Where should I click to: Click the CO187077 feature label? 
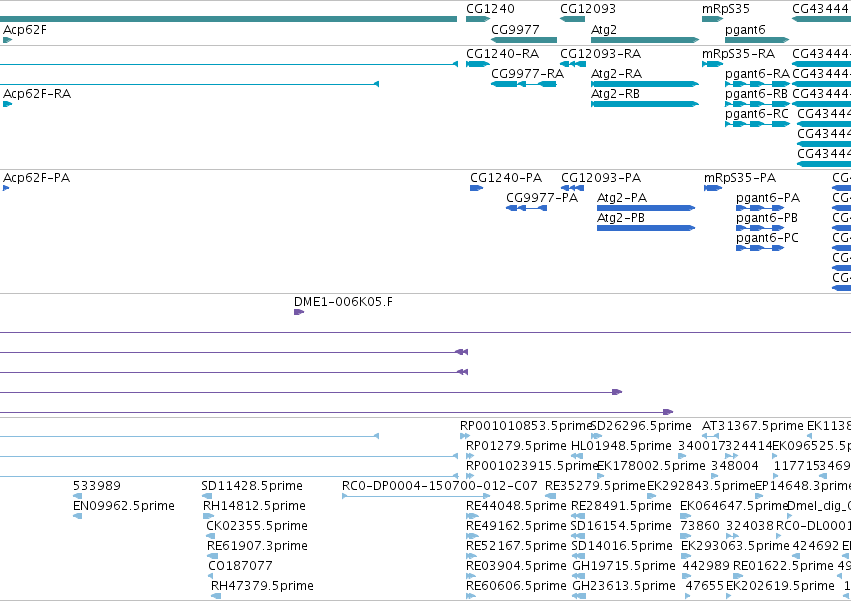240,566
